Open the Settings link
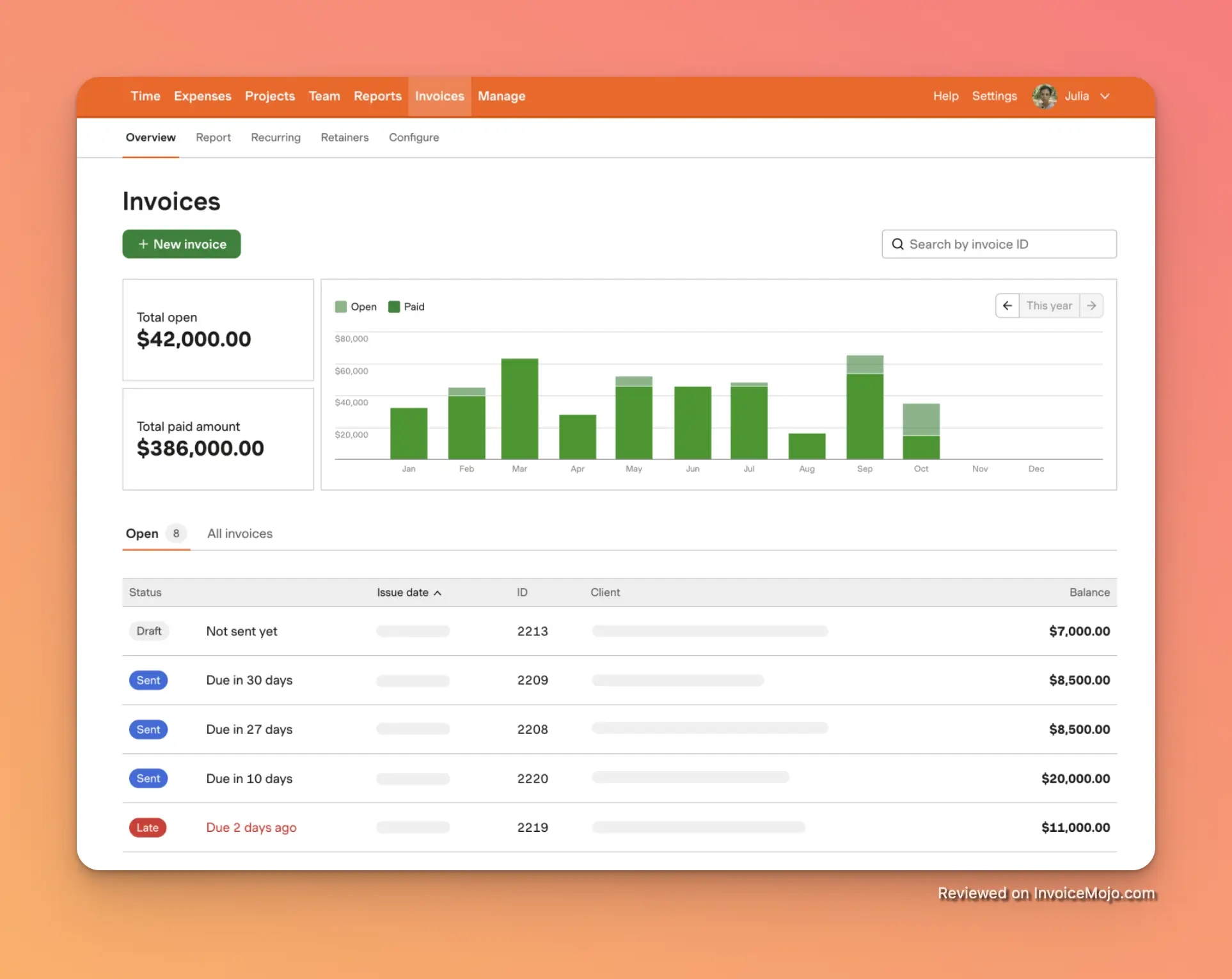 [x=994, y=96]
